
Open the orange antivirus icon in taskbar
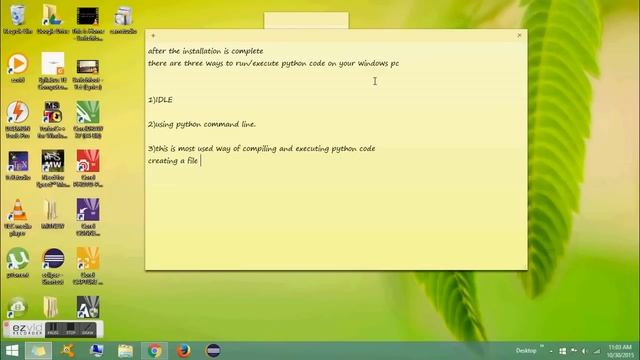point(67,351)
